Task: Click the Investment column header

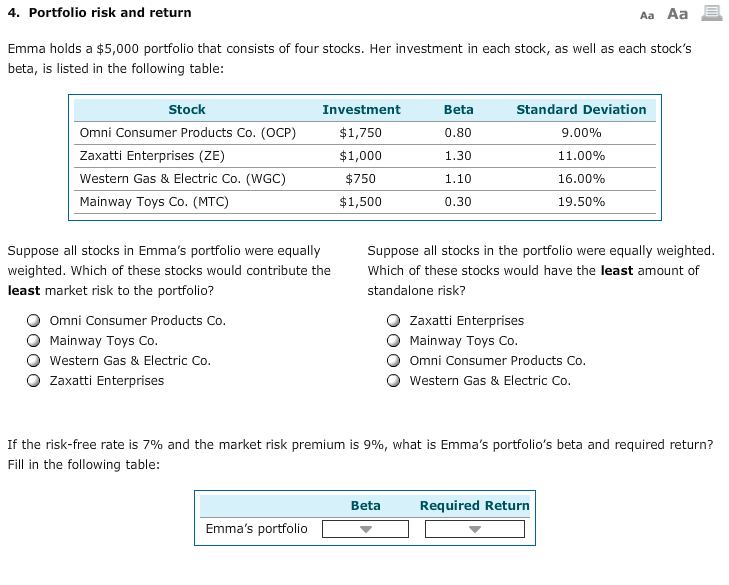Action: (x=361, y=110)
